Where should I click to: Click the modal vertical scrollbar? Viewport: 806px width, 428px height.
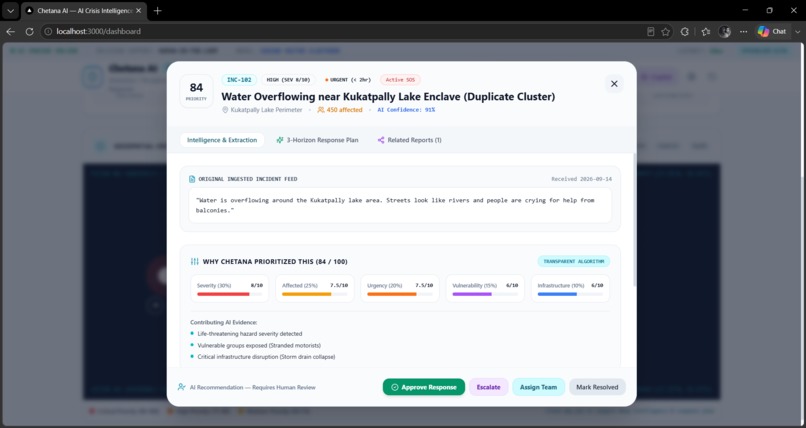pos(634,220)
